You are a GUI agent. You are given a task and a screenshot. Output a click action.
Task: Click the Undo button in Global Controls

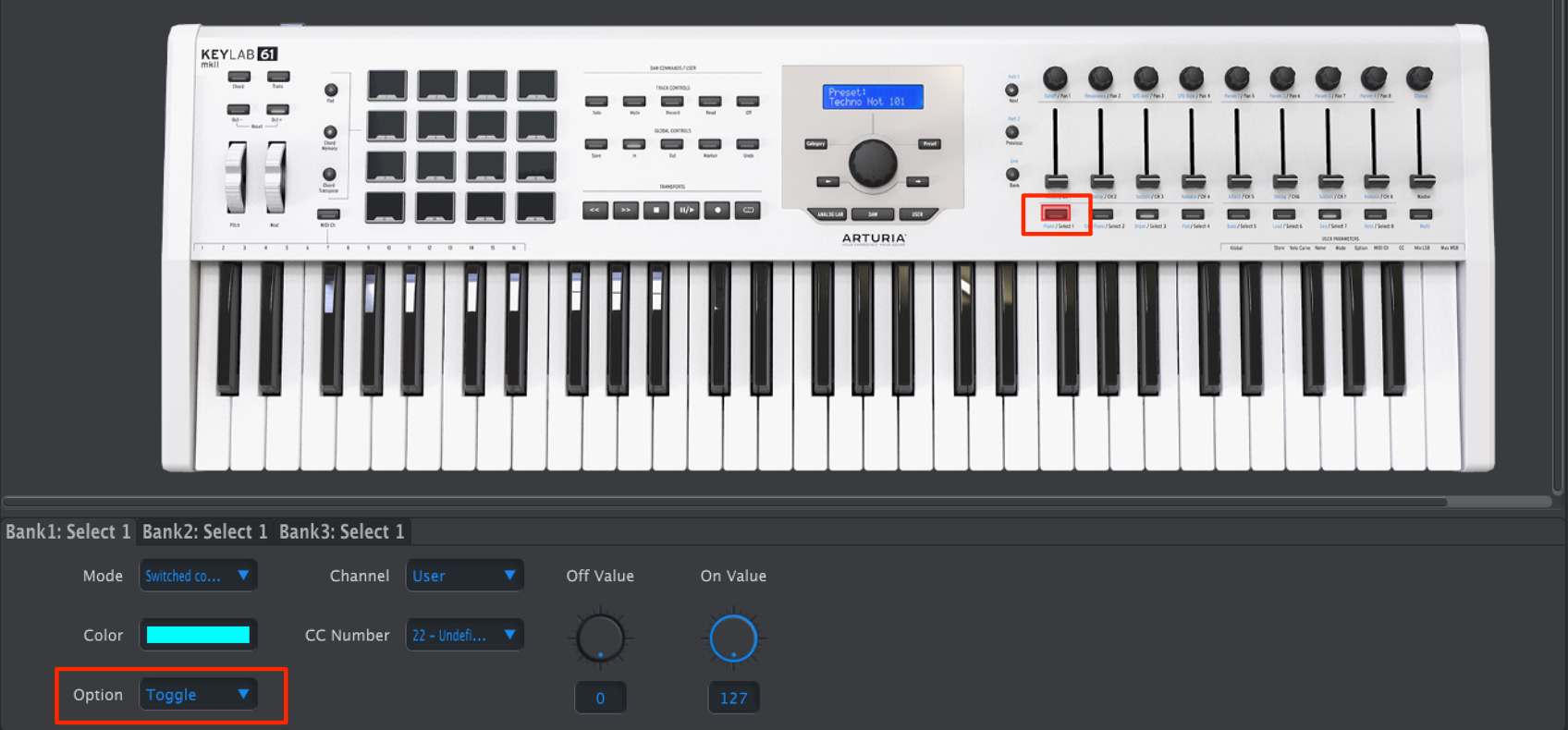748,144
